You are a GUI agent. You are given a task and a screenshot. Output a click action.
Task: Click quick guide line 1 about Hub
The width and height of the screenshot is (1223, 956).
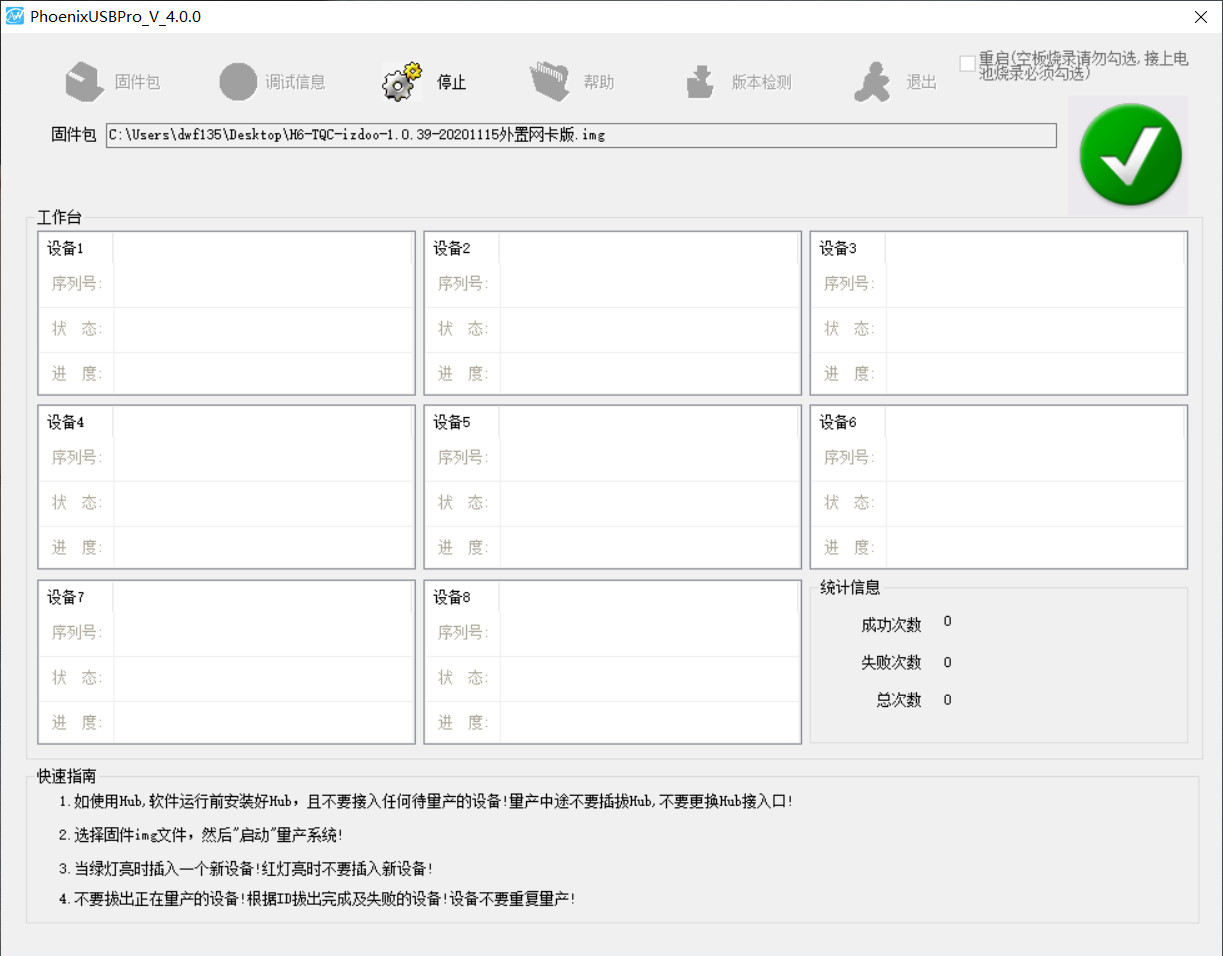(425, 802)
